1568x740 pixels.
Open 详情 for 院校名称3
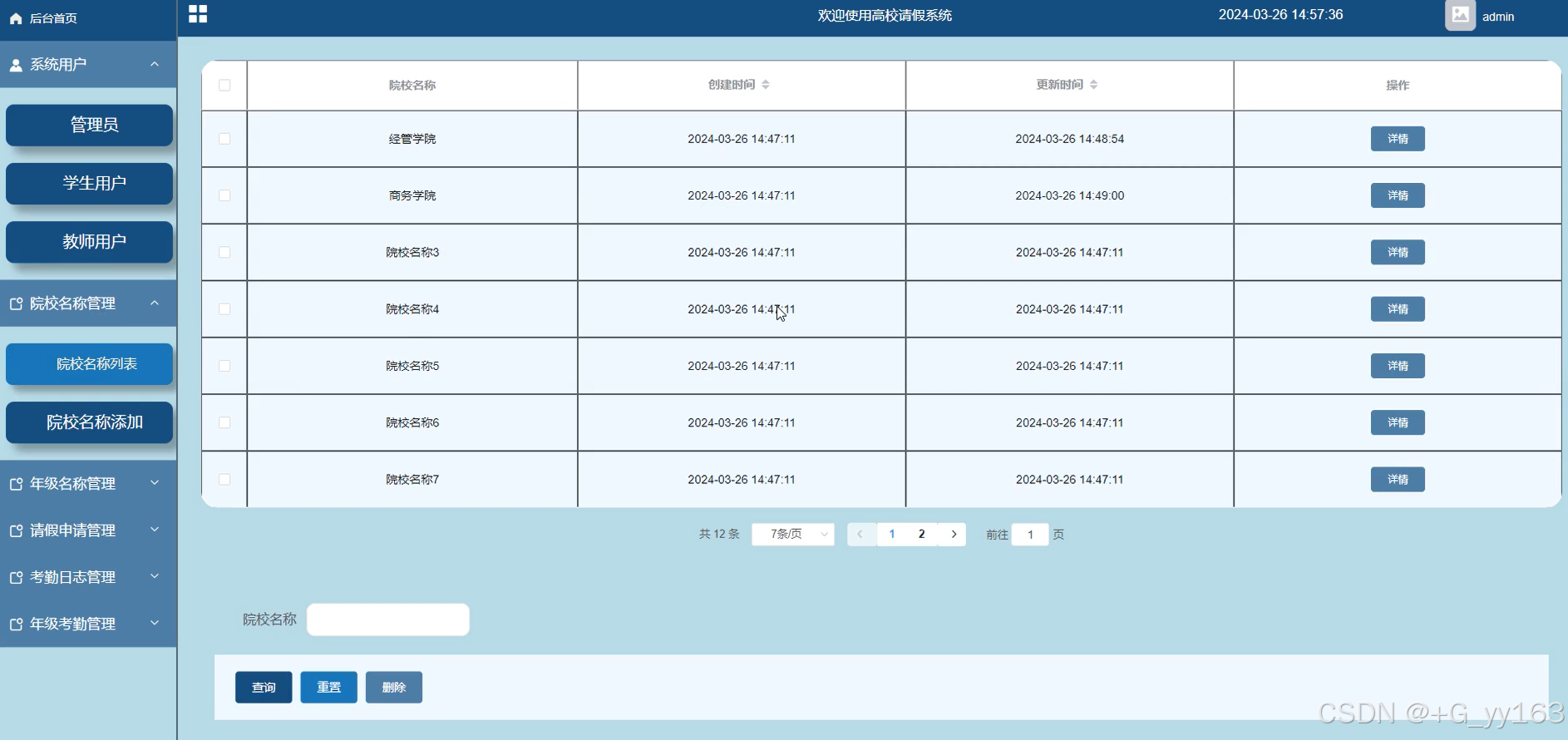point(1398,252)
